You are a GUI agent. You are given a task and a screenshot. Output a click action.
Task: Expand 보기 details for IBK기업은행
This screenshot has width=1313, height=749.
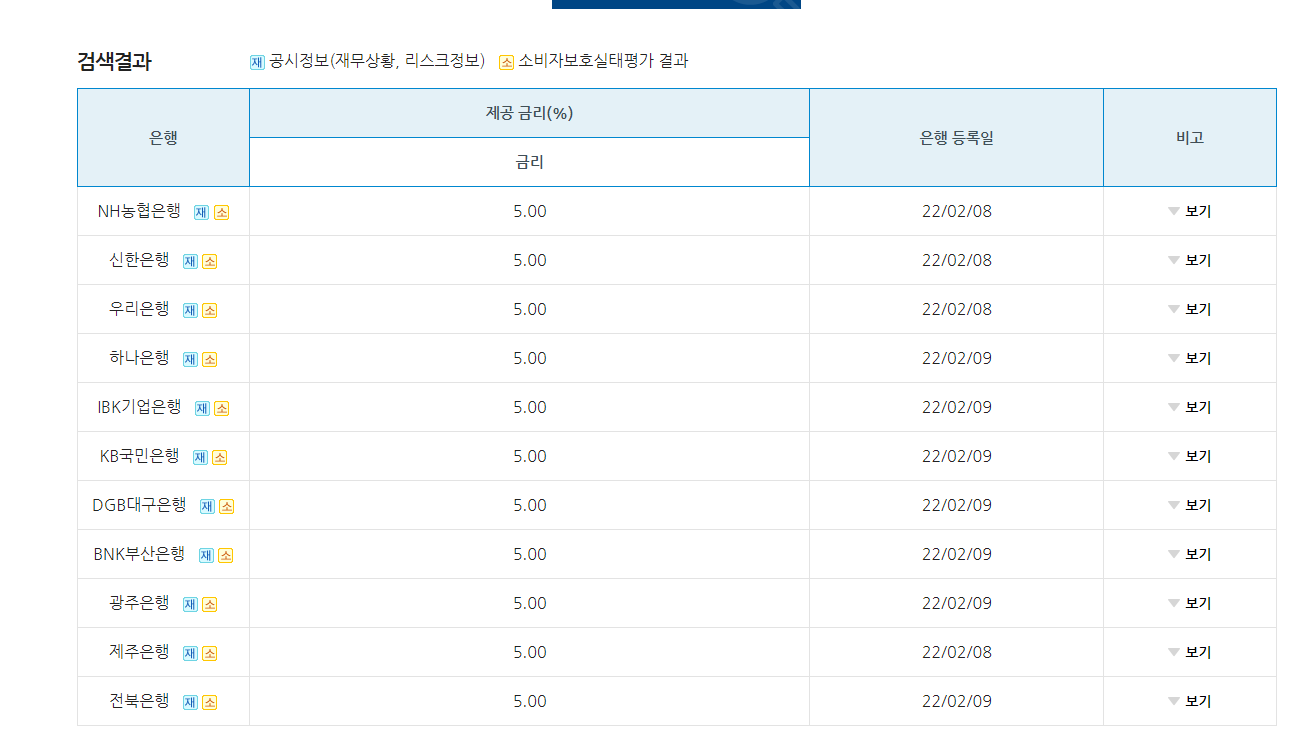[x=1189, y=407]
